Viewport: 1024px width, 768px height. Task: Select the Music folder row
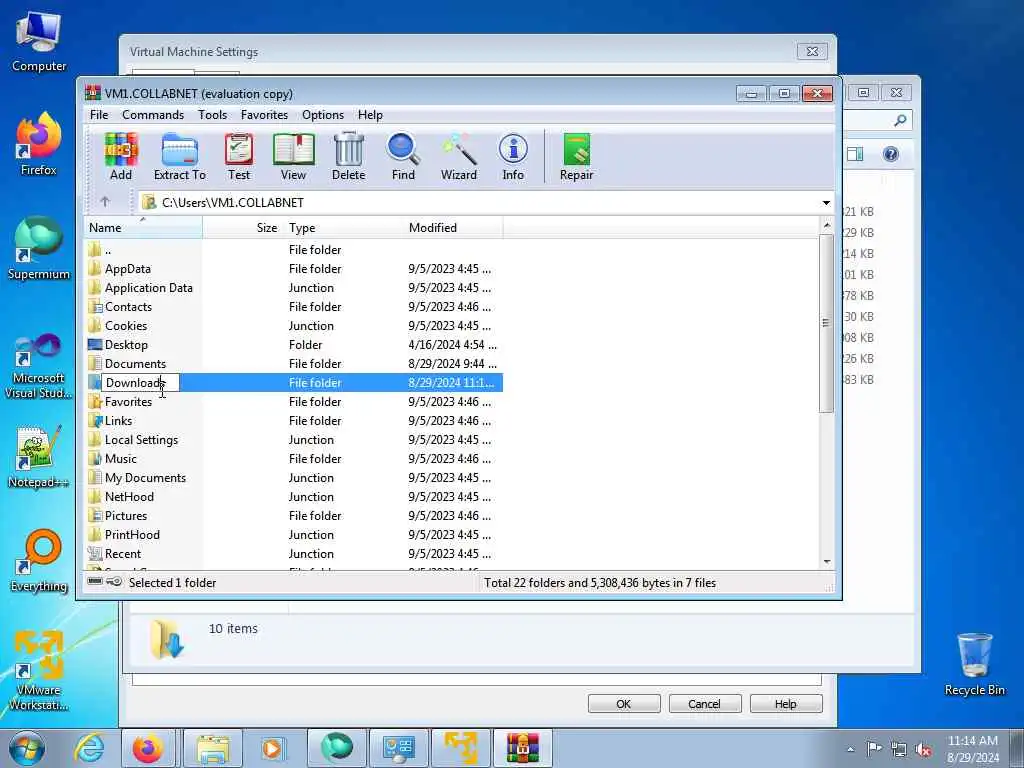294,458
